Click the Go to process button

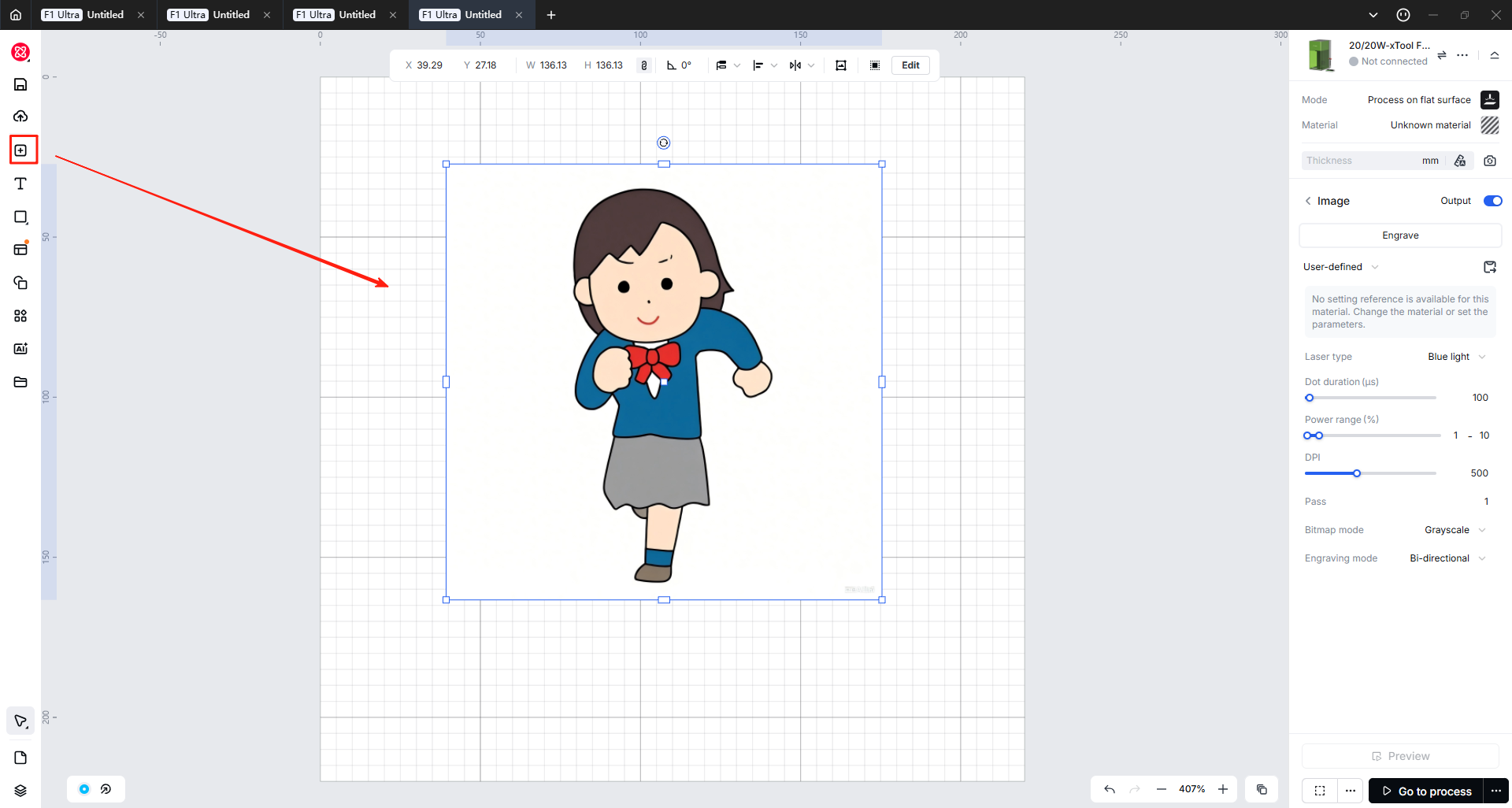[x=1426, y=791]
